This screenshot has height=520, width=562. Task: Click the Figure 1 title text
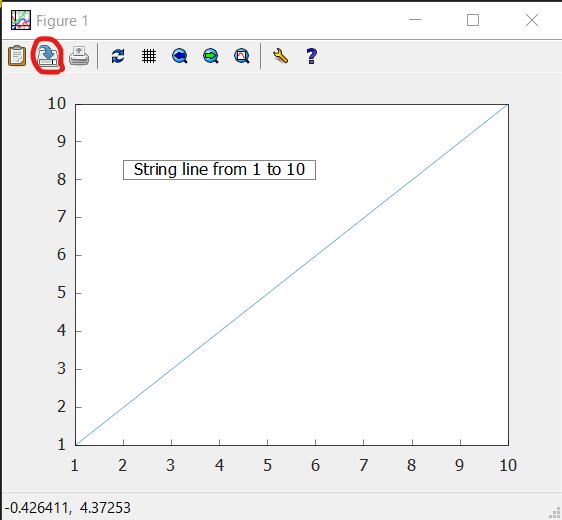[62, 21]
